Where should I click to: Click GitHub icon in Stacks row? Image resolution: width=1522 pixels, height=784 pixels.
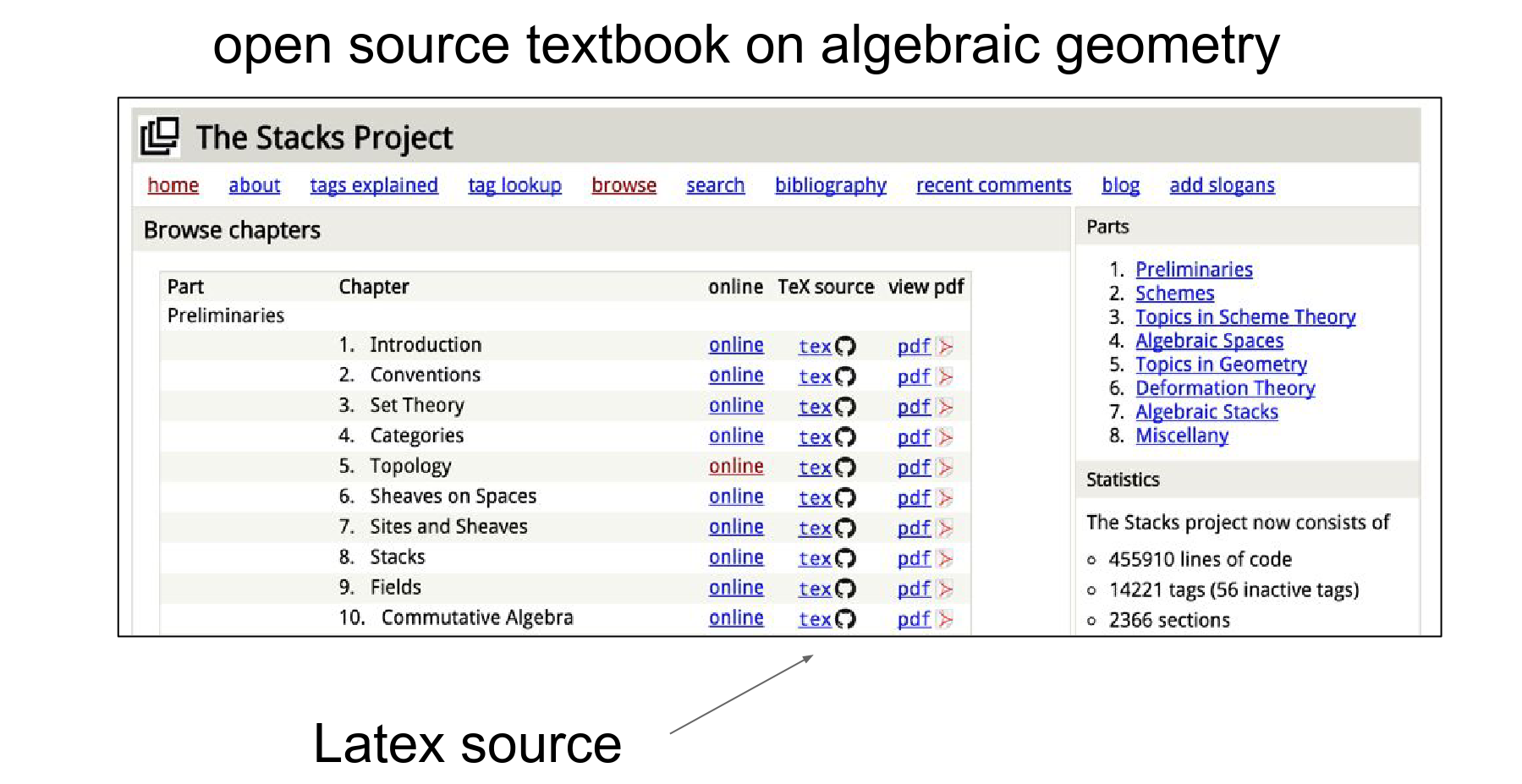point(845,558)
